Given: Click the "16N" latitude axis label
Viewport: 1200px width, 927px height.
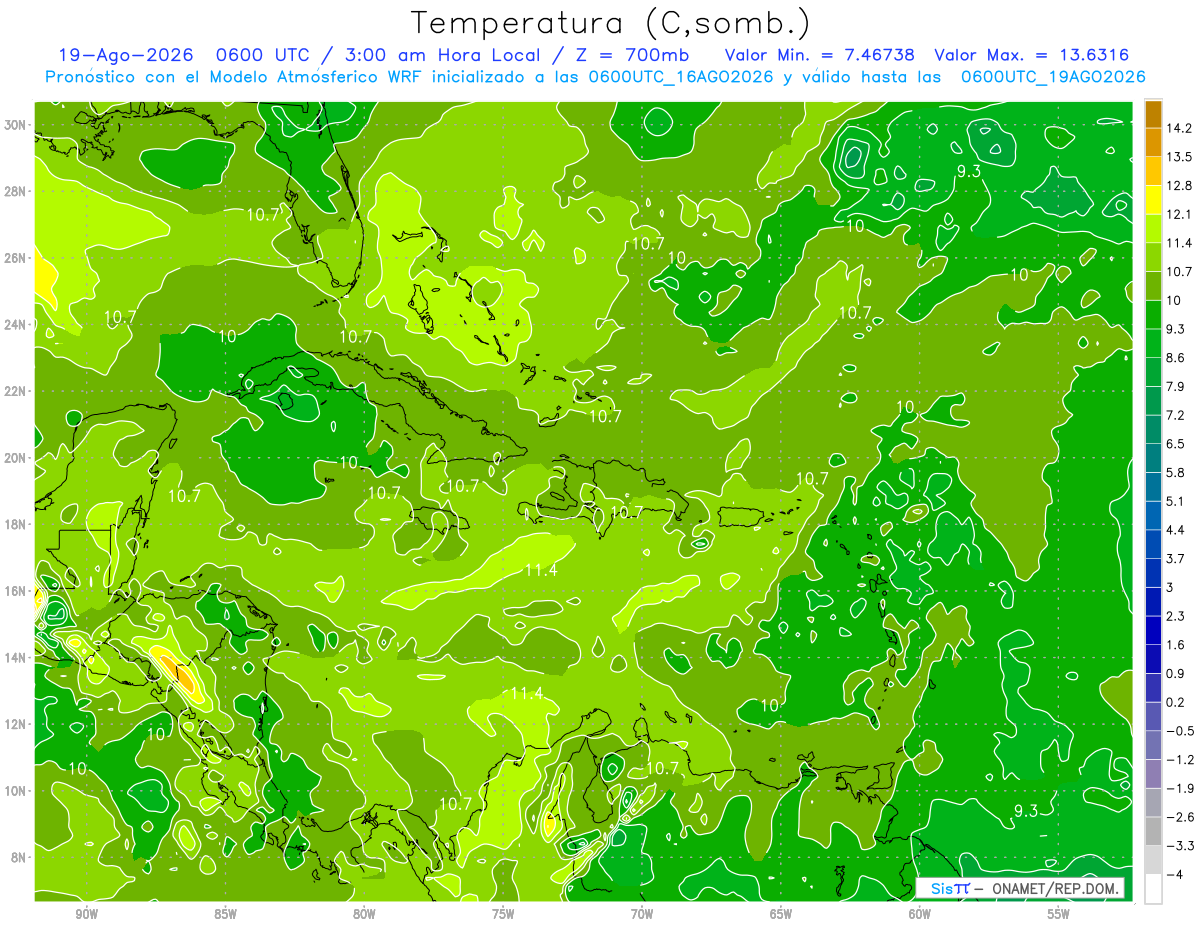Looking at the screenshot, I should (x=17, y=591).
